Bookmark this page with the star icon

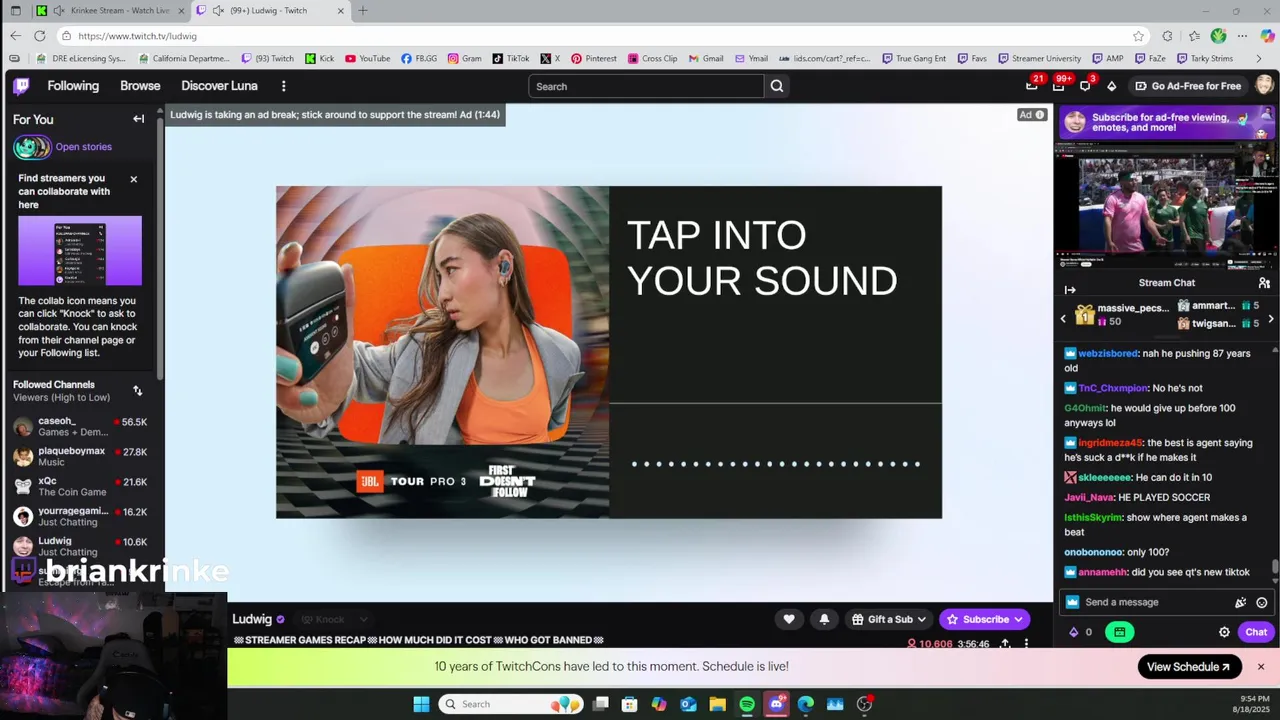click(1138, 36)
